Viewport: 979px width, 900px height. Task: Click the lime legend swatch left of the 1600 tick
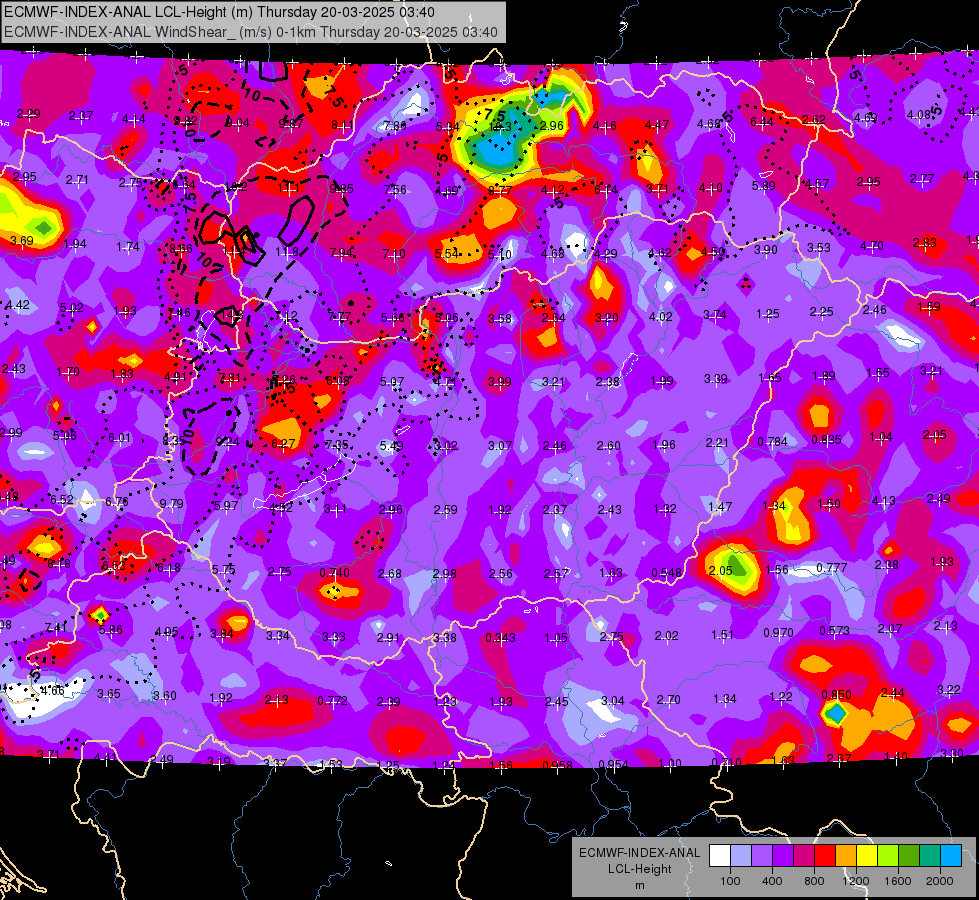click(888, 855)
